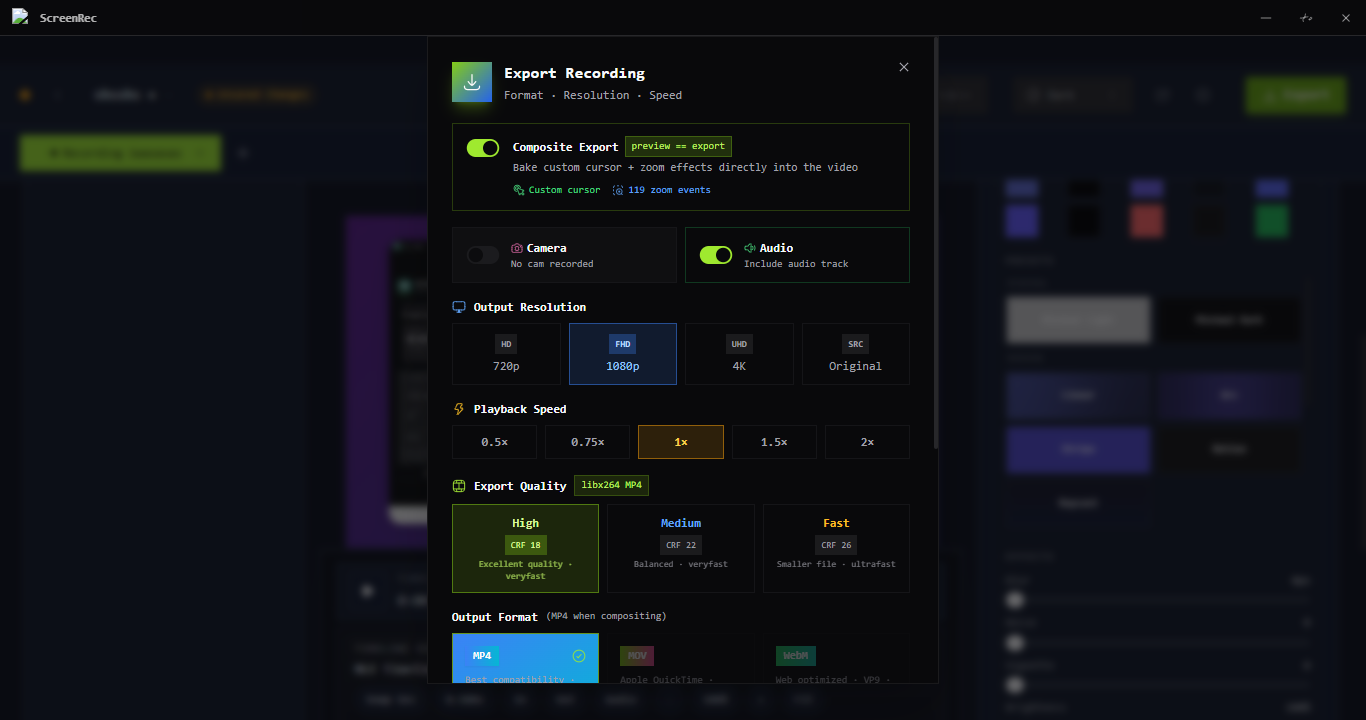Click the libx264 MP4 badge
1366x720 pixels.
611,485
